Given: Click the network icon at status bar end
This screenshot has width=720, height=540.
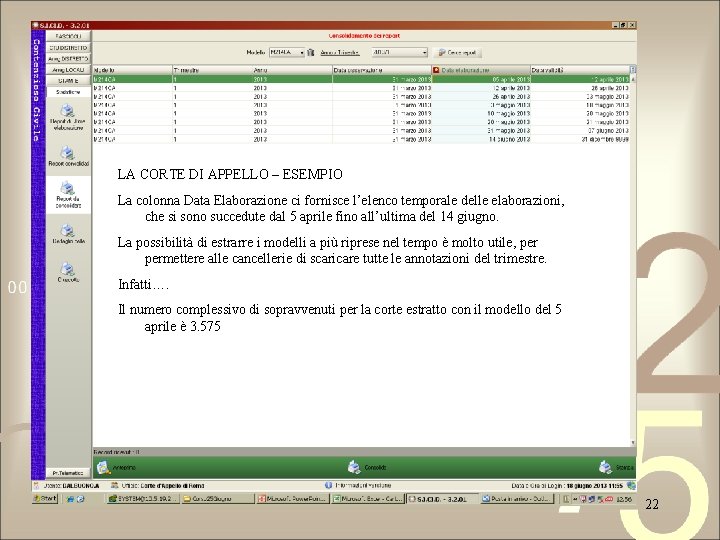Looking at the screenshot, I should coord(631,485).
